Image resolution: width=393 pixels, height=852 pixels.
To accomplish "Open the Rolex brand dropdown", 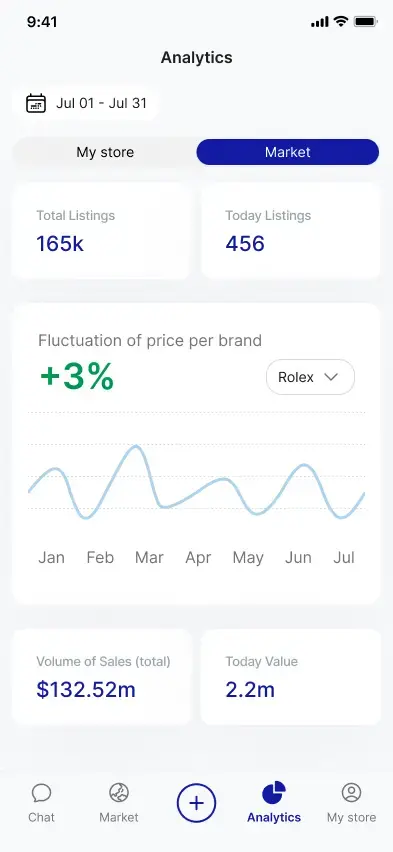I will 310,377.
